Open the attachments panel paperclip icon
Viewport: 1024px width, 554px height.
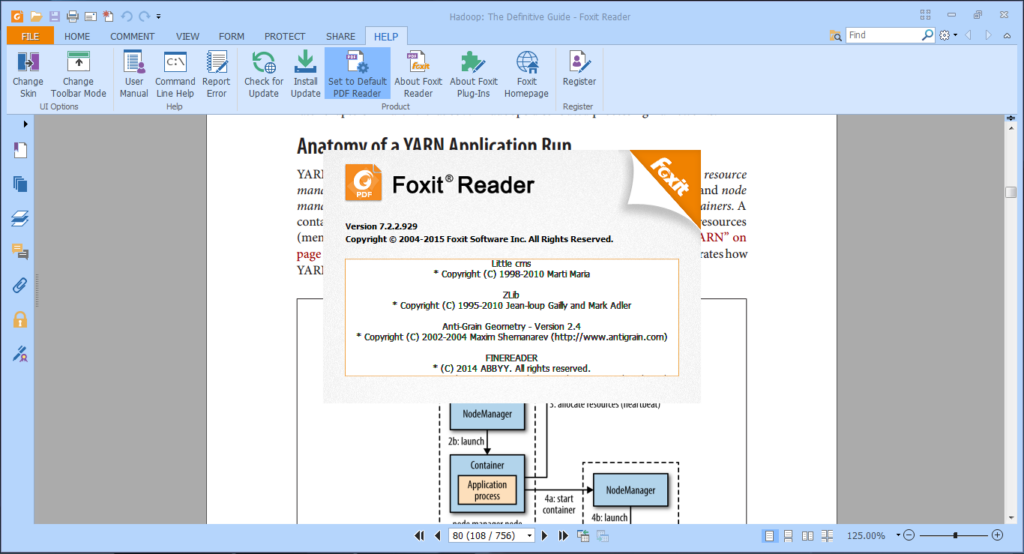(x=20, y=285)
